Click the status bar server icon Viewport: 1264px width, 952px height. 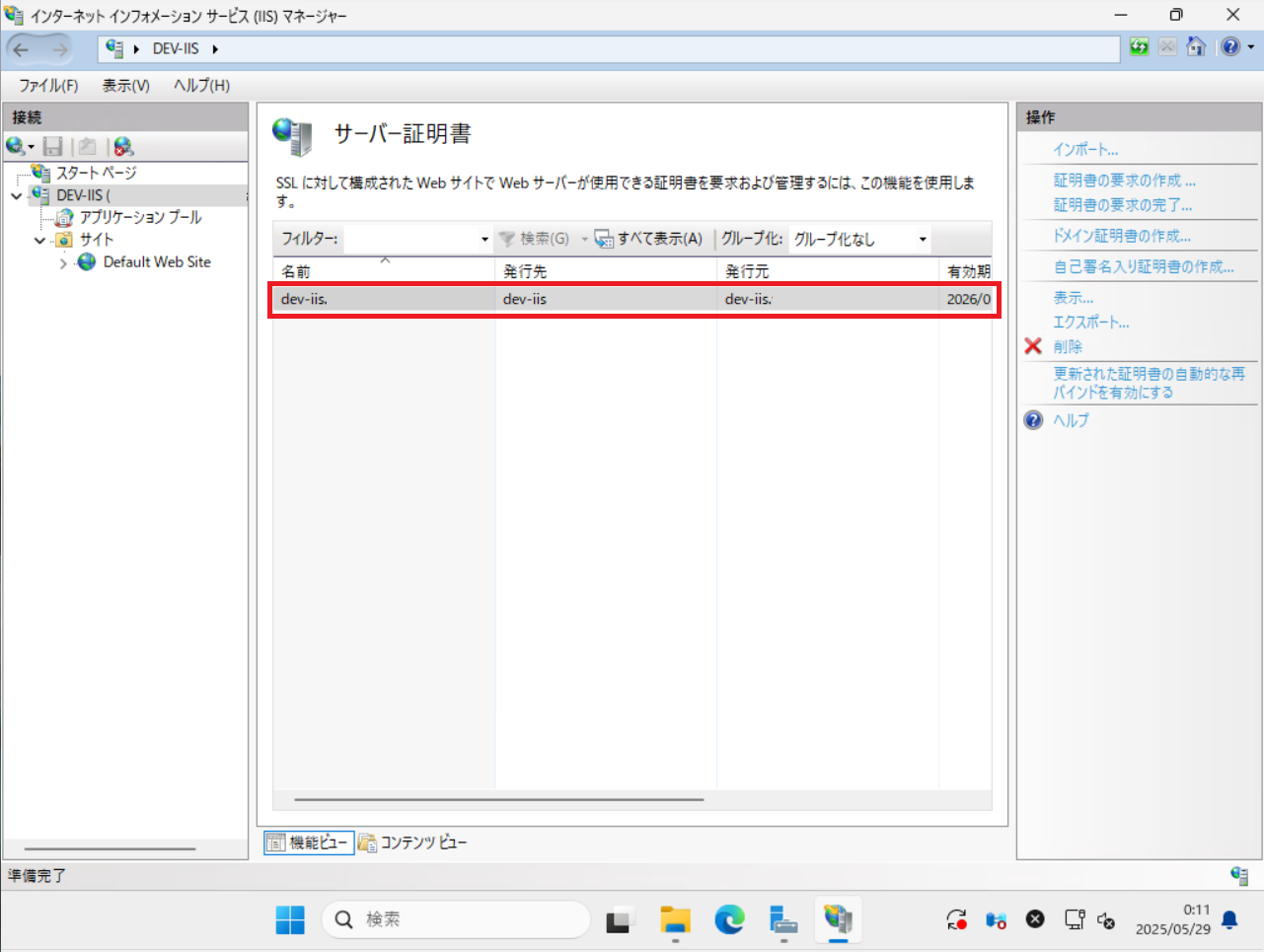[1240, 875]
